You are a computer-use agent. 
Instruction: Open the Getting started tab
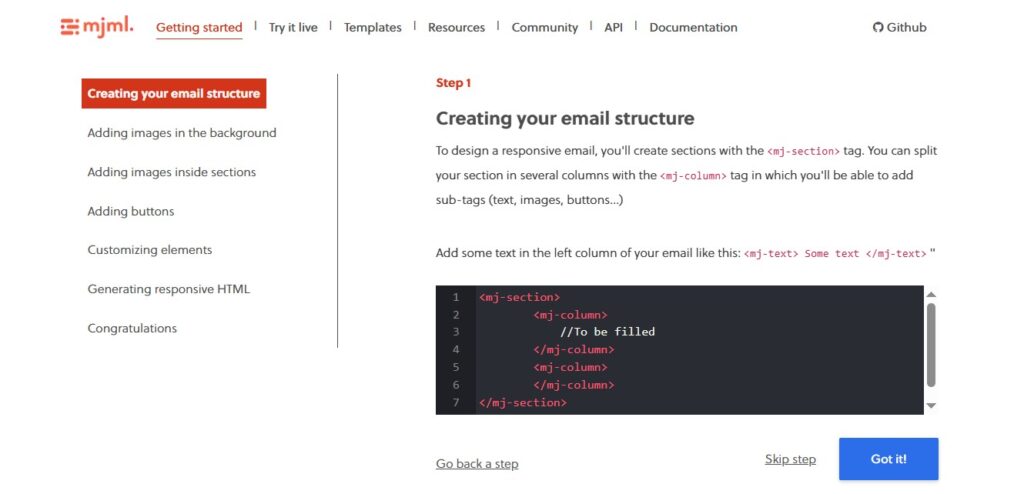coord(199,27)
